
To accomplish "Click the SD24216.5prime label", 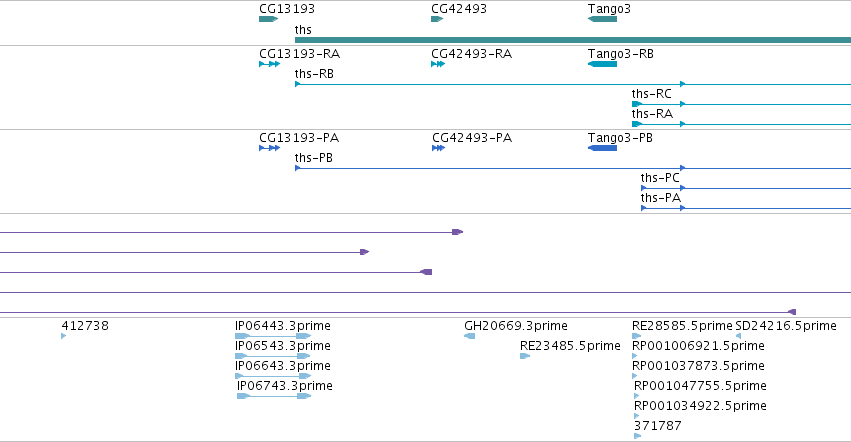I will pyautogui.click(x=786, y=326).
